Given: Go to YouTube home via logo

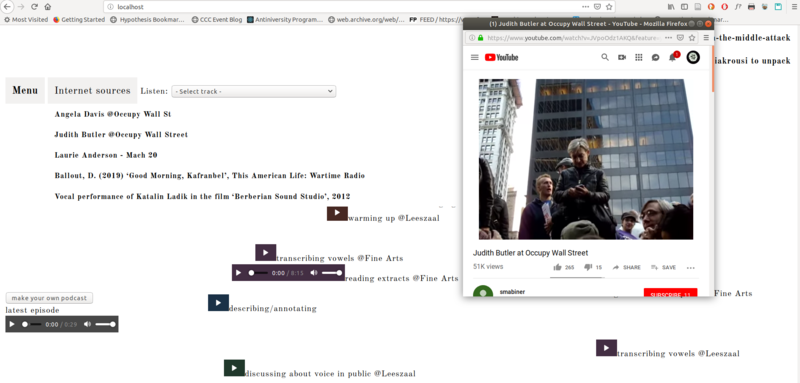Looking at the screenshot, I should (x=502, y=58).
